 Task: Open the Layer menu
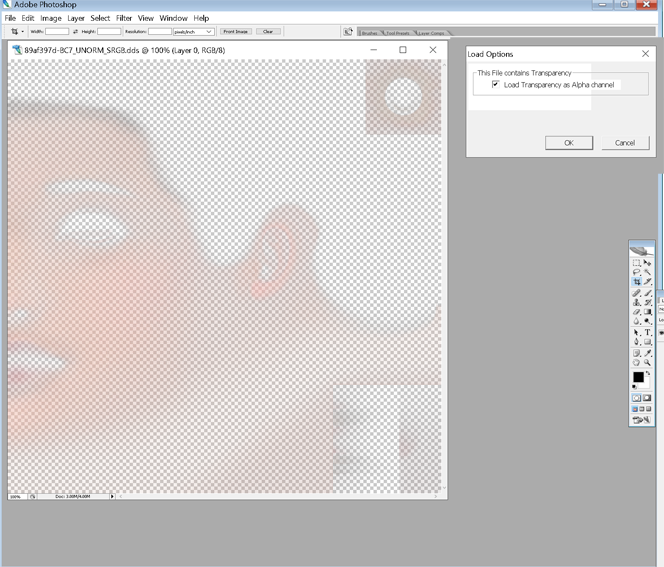click(x=76, y=18)
